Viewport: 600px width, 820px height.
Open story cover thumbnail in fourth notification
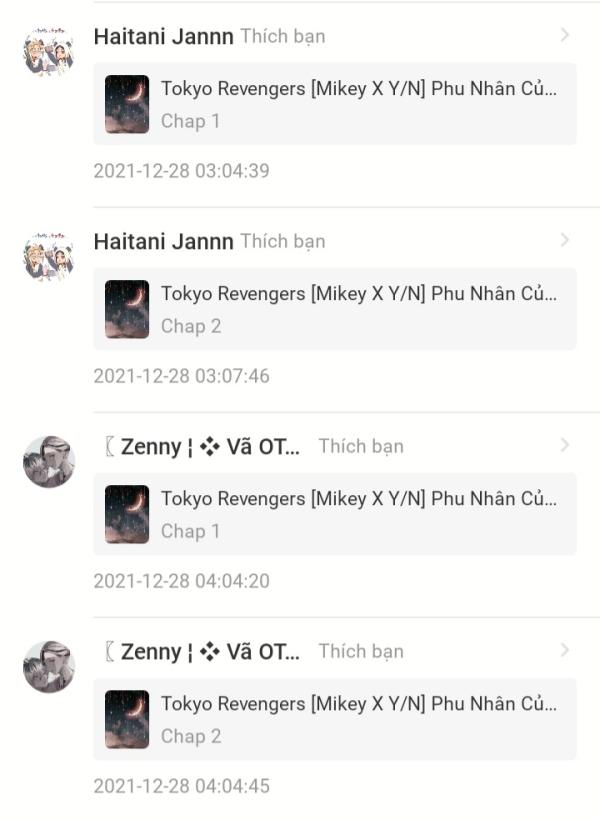[127, 719]
